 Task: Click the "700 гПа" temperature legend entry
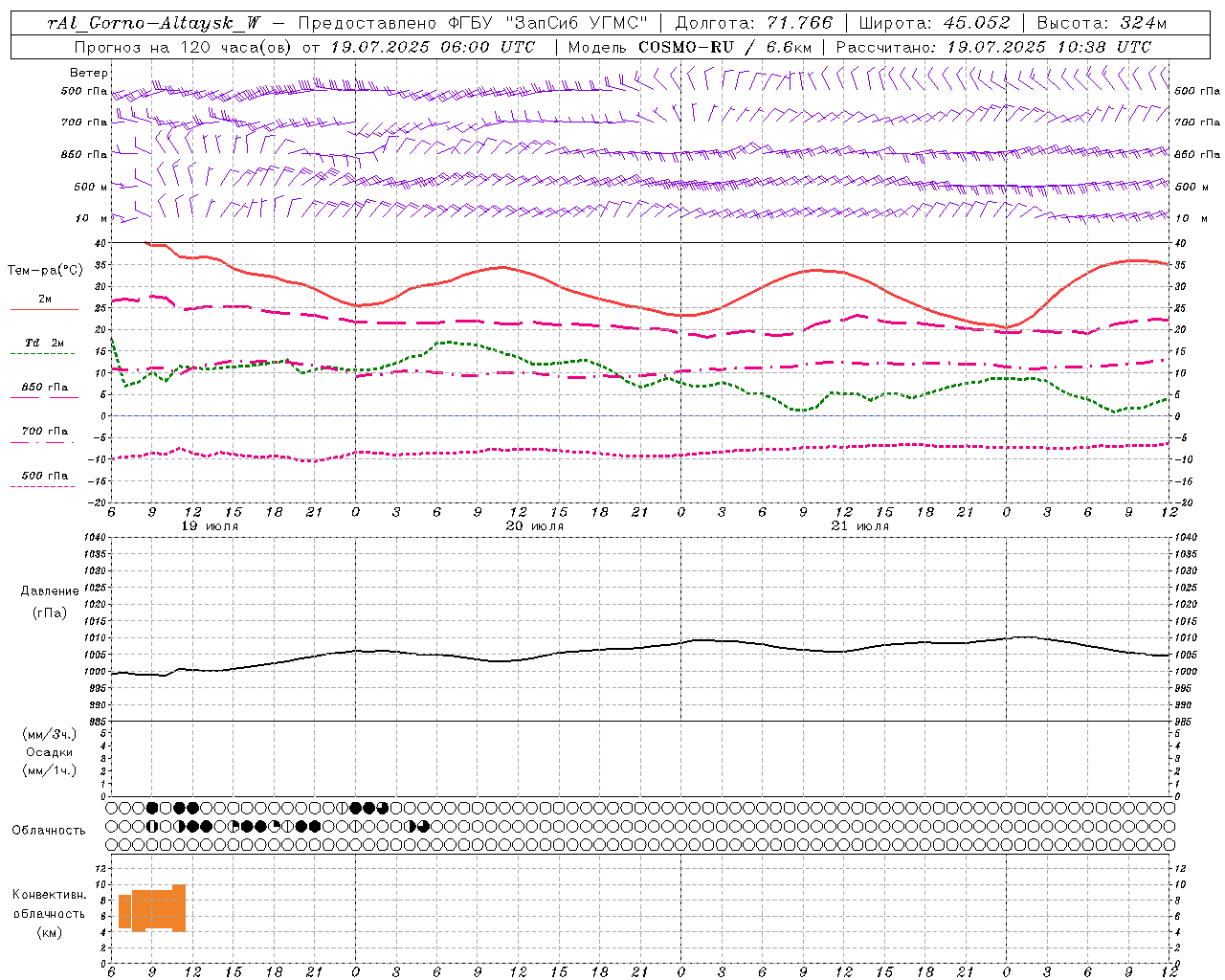click(44, 432)
